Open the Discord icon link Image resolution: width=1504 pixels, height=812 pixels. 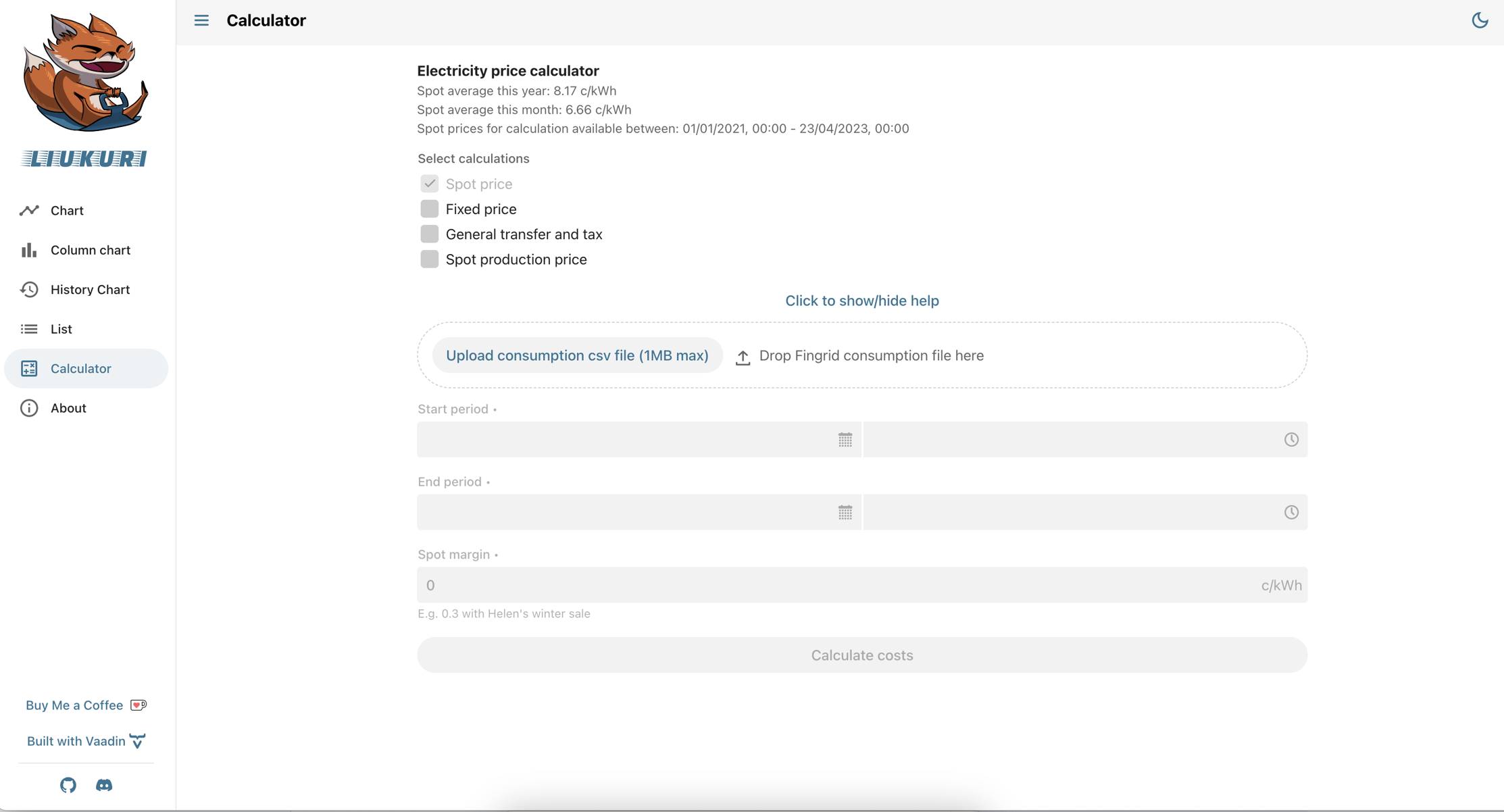click(x=104, y=785)
